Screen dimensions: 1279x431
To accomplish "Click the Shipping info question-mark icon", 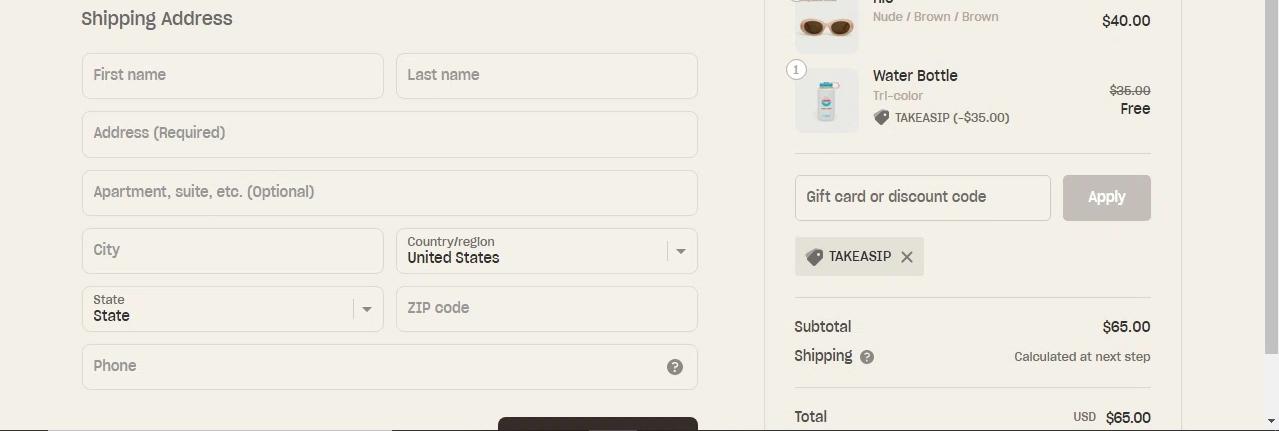I will [x=867, y=357].
